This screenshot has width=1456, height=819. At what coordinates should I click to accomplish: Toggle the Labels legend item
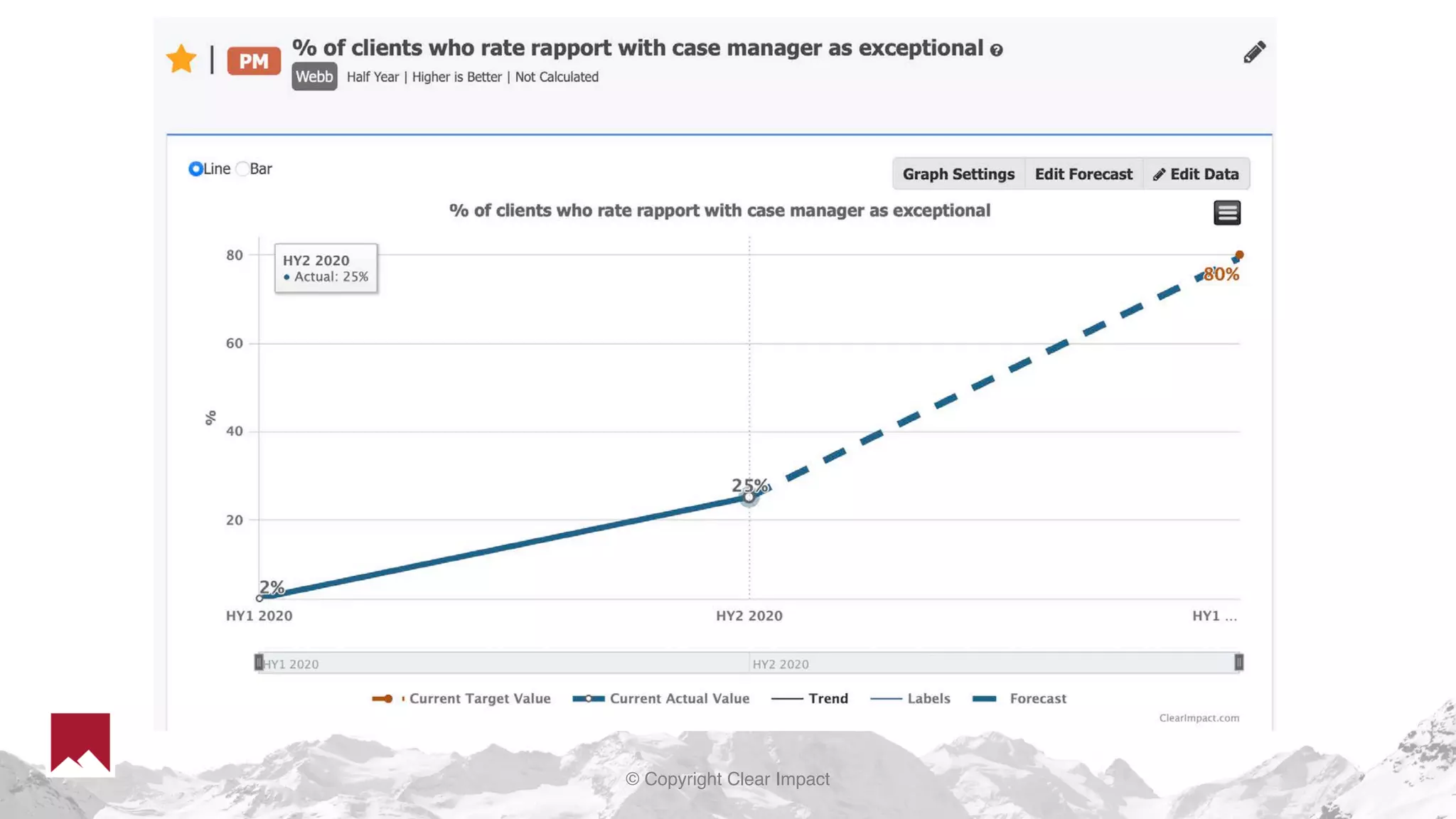(x=928, y=699)
